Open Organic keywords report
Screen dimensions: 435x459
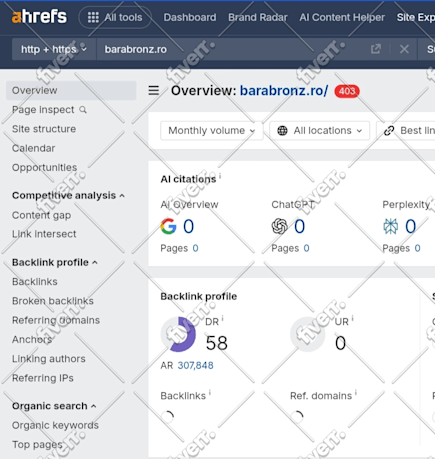pos(55,425)
